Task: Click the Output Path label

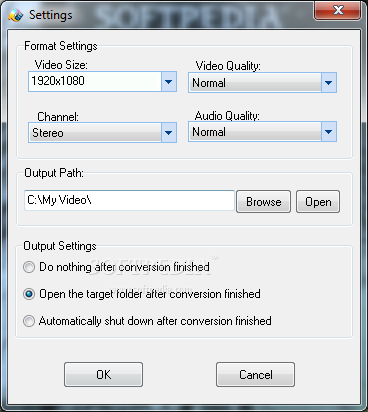Action: [x=54, y=173]
